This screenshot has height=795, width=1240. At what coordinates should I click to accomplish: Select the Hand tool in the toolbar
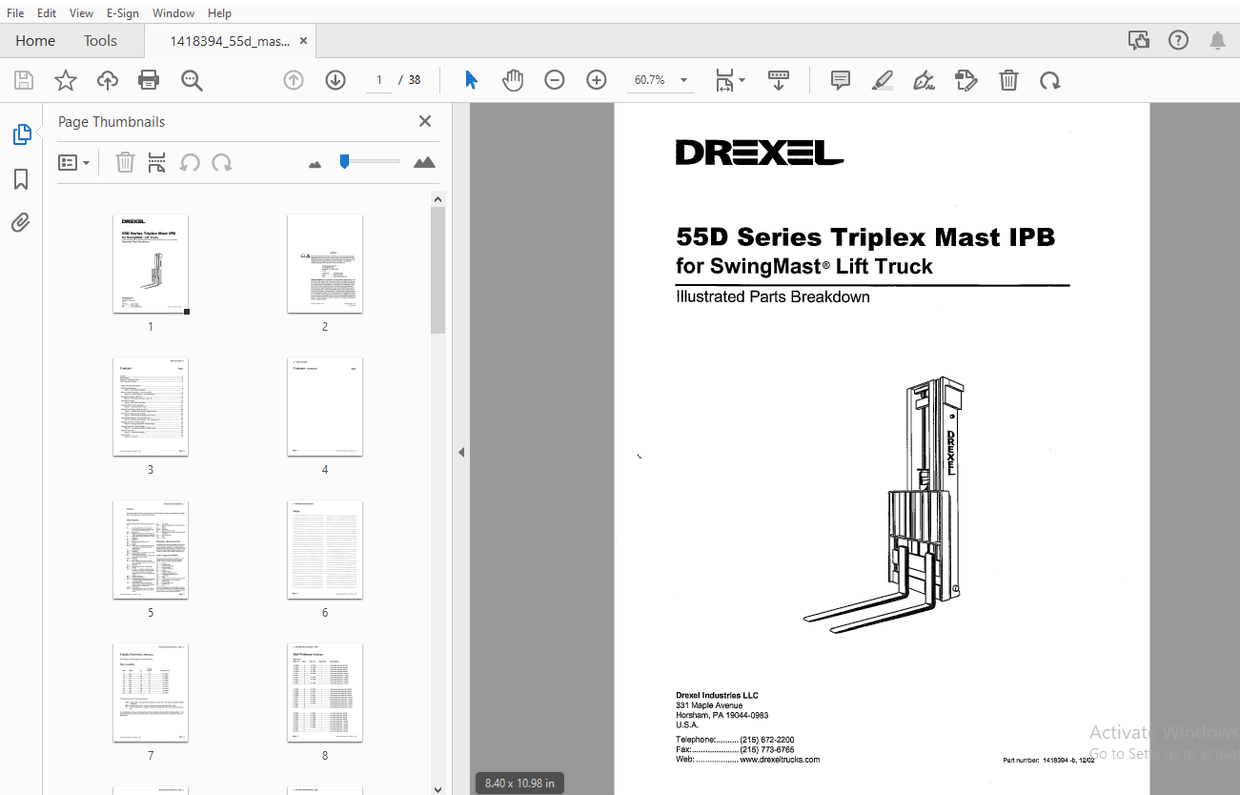tap(513, 80)
